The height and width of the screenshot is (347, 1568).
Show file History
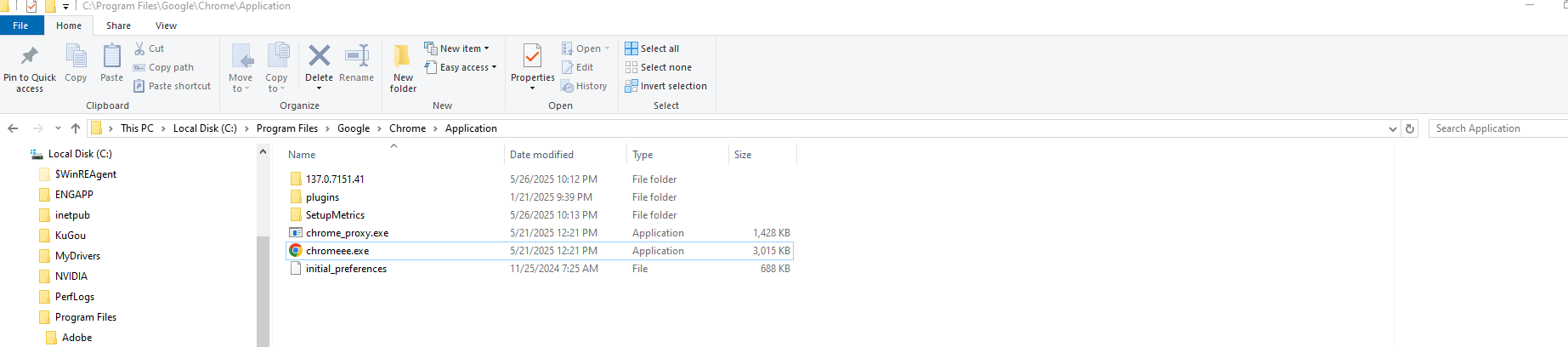click(584, 86)
